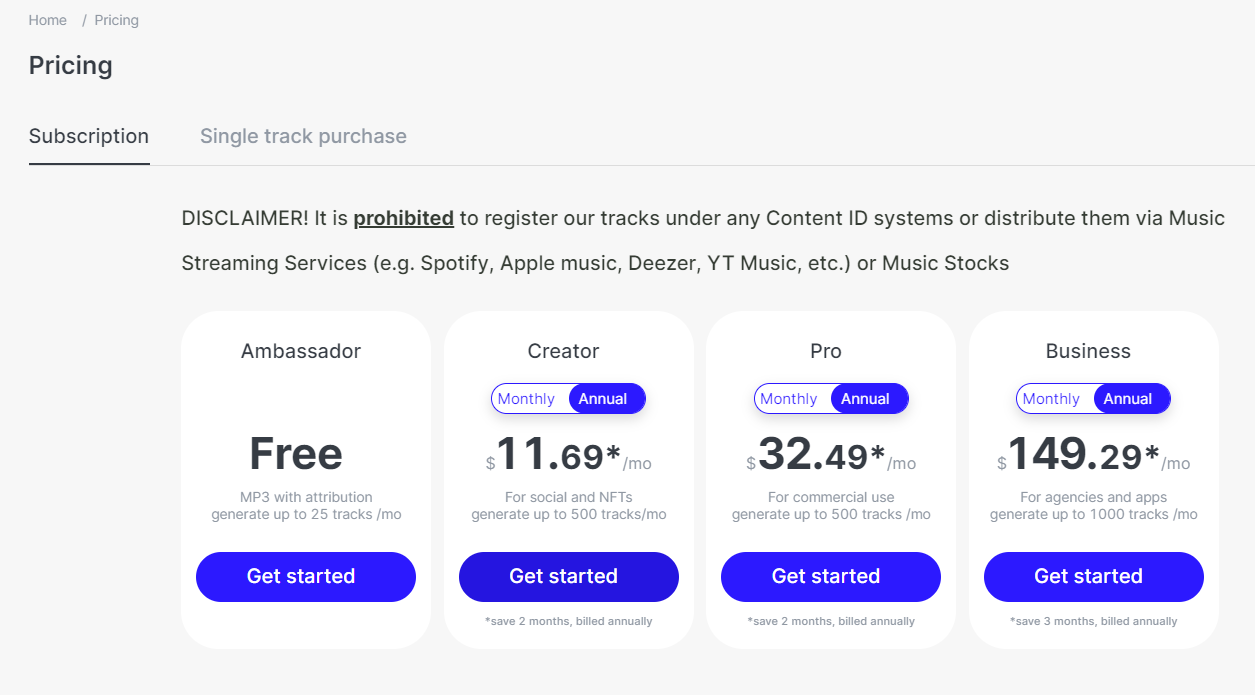Switch Pro plan to Monthly billing
Viewport: 1255px width, 695px height.
click(x=789, y=399)
